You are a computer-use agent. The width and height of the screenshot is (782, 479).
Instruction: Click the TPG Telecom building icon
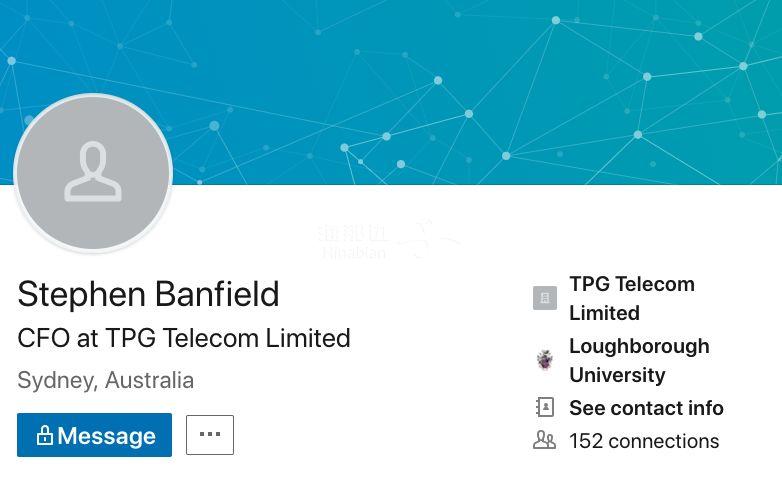[x=544, y=298]
